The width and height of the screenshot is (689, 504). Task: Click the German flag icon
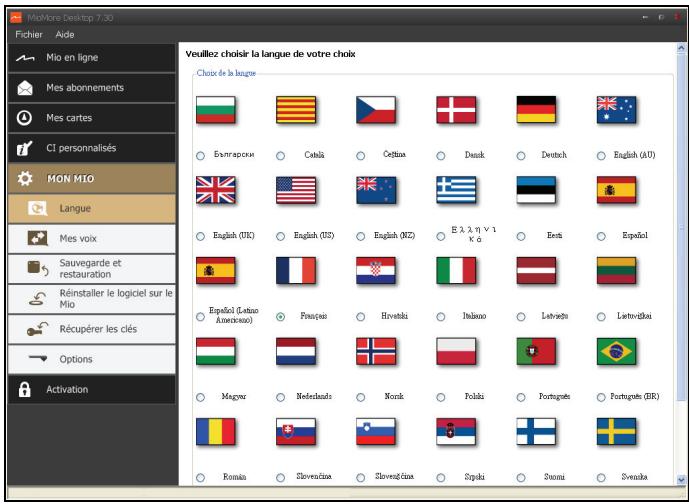pyautogui.click(x=536, y=109)
